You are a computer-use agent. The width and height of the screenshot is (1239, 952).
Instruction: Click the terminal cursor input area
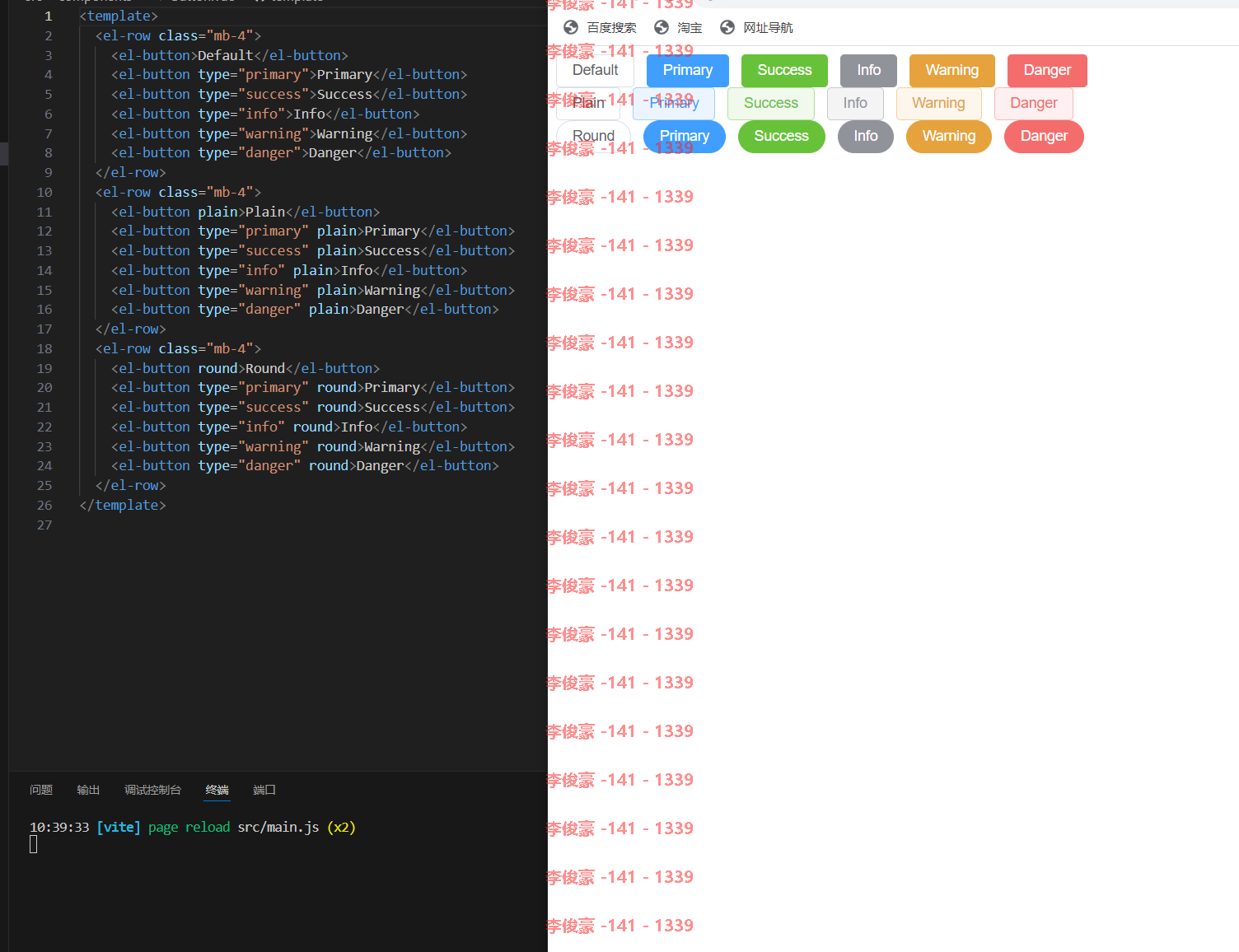point(34,844)
